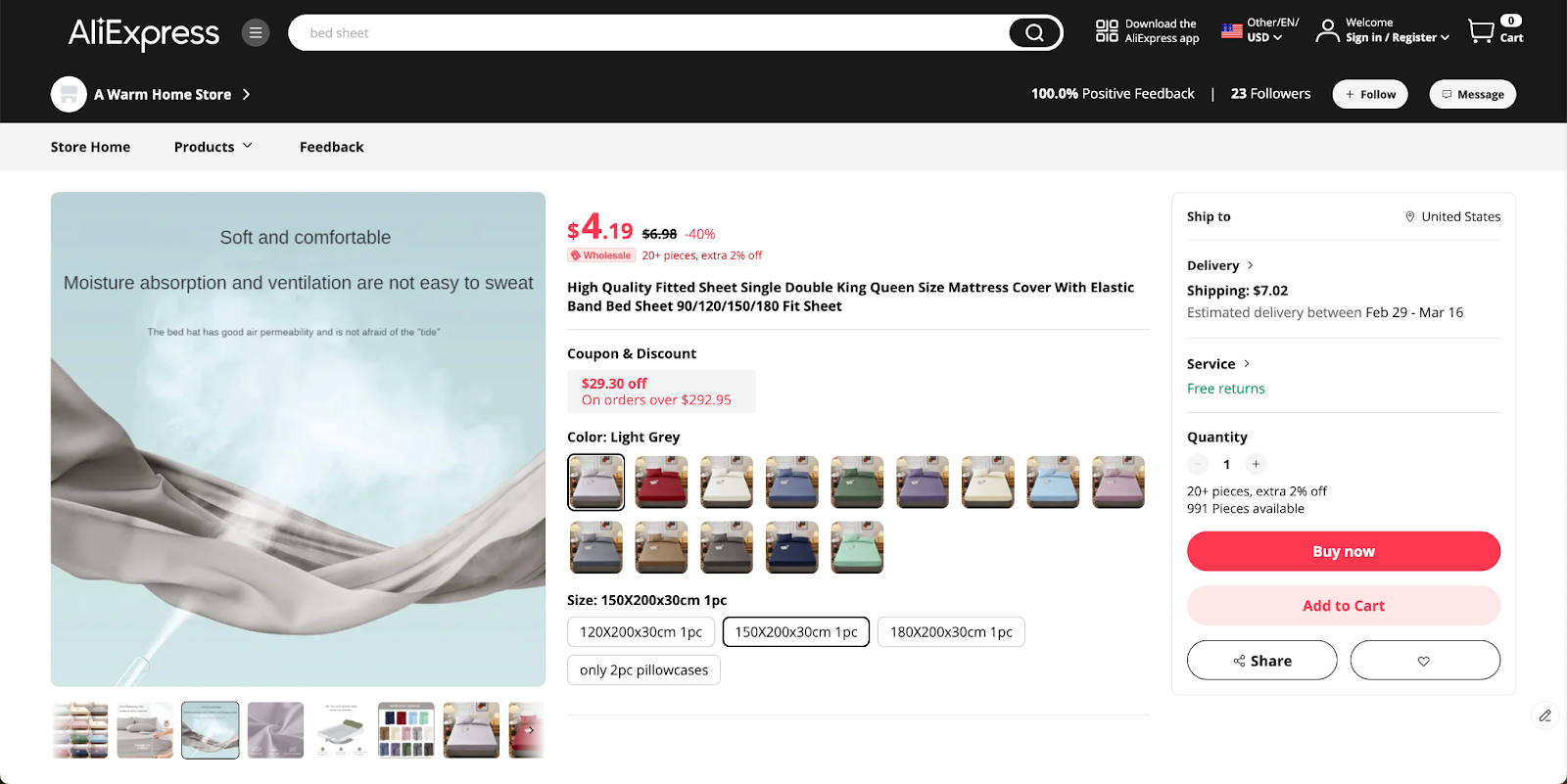The height and width of the screenshot is (784, 1567).
Task: Select the dark grey bed sheet swatch
Action: point(727,547)
